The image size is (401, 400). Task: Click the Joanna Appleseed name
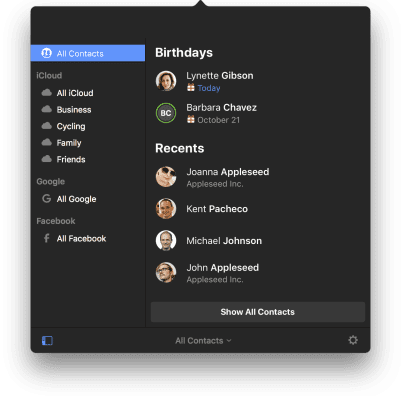click(x=228, y=172)
